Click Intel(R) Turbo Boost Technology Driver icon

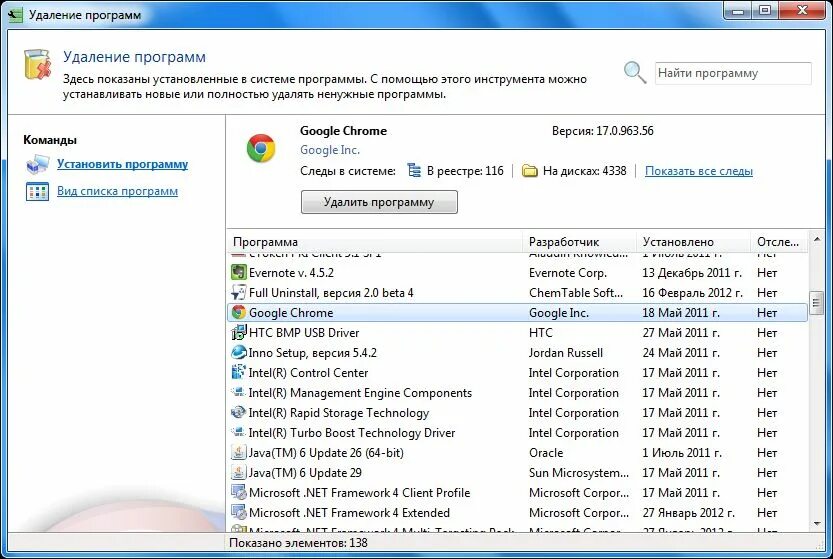click(x=239, y=433)
